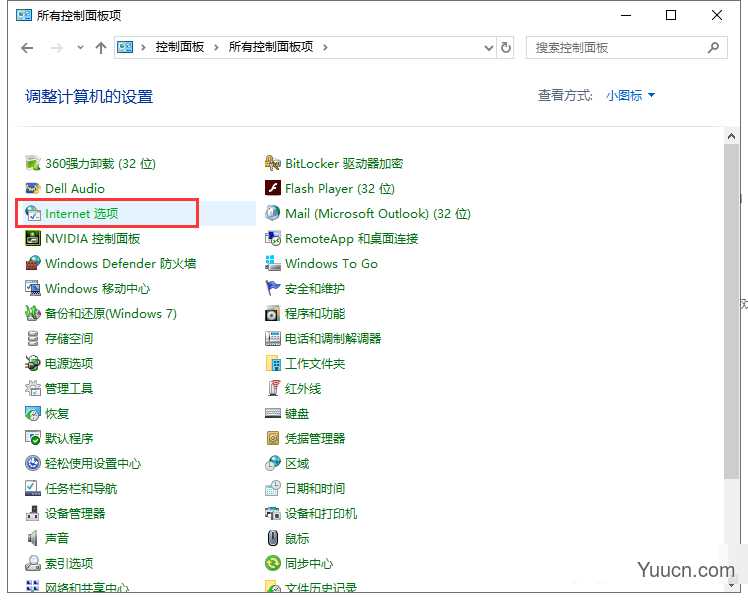Click the scrollbar up arrow
Screen dimensions: 748x600
pos(731,136)
